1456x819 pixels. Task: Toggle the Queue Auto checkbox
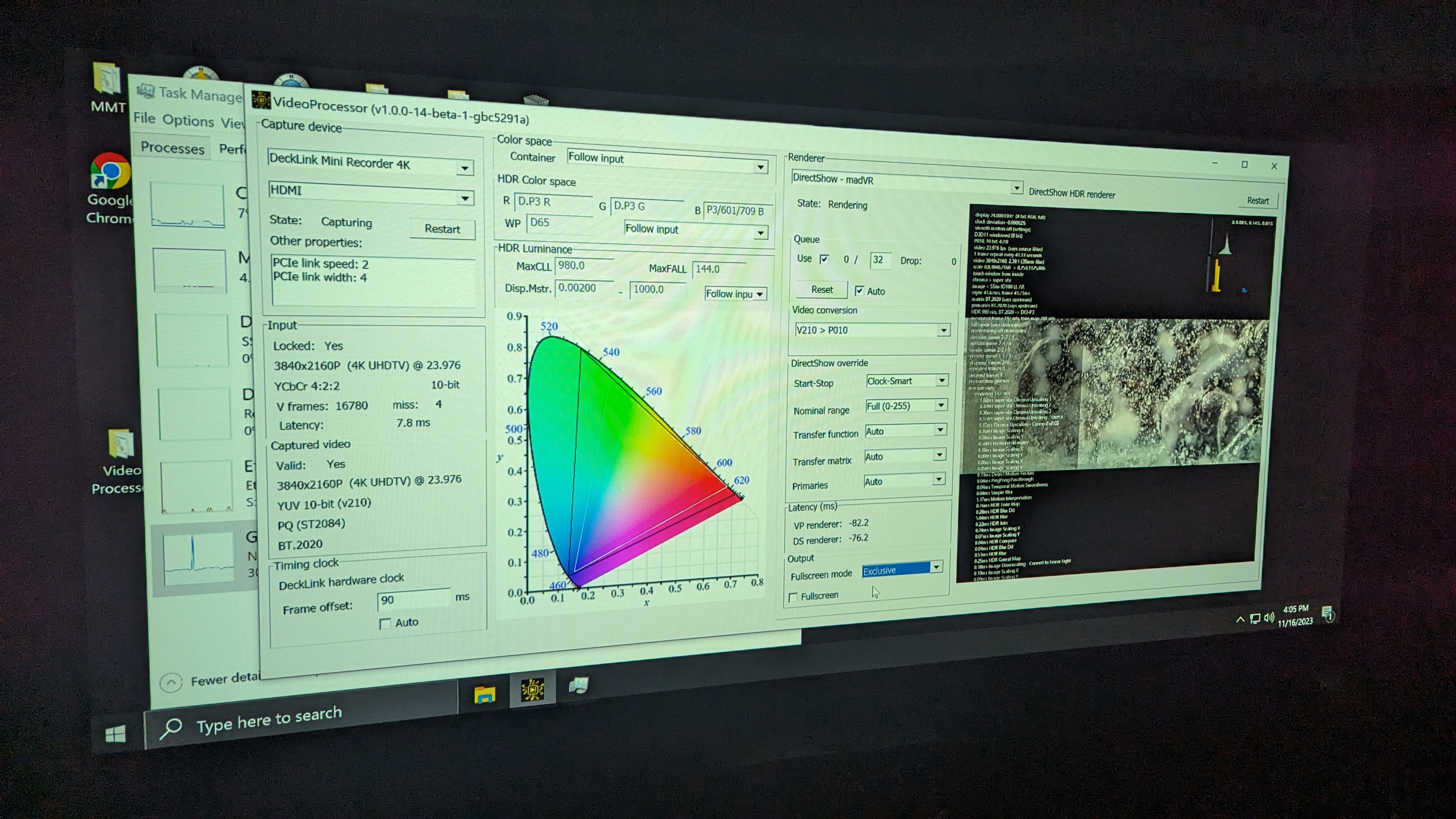tap(859, 291)
